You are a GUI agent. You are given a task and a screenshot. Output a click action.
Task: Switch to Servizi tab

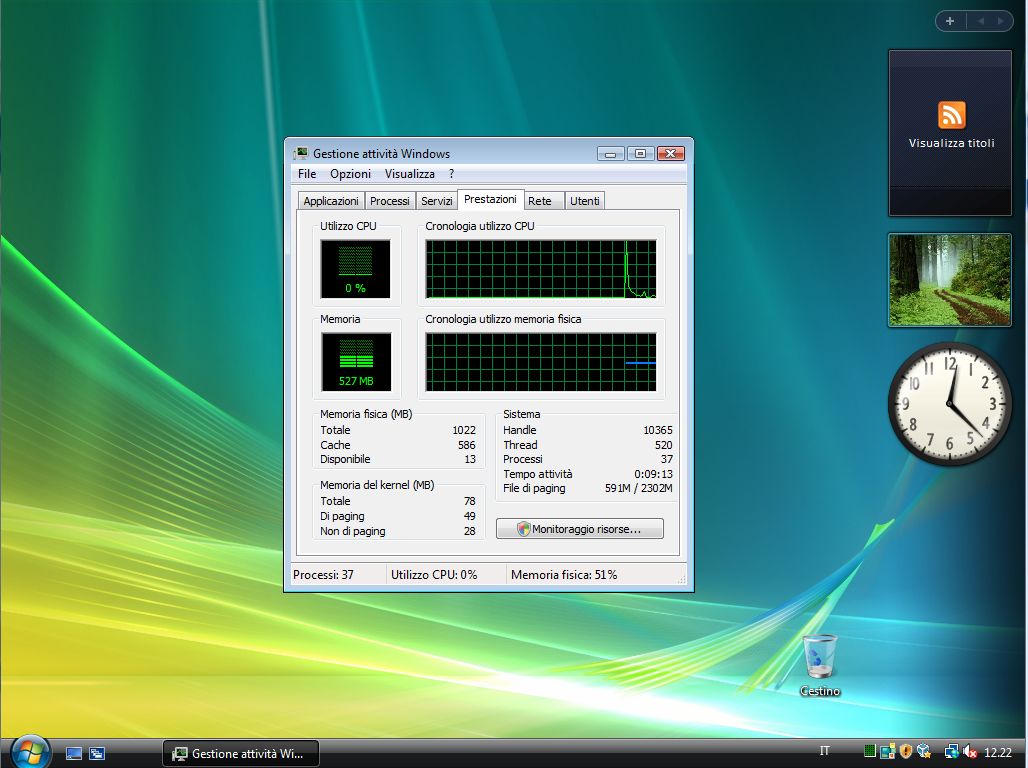437,201
